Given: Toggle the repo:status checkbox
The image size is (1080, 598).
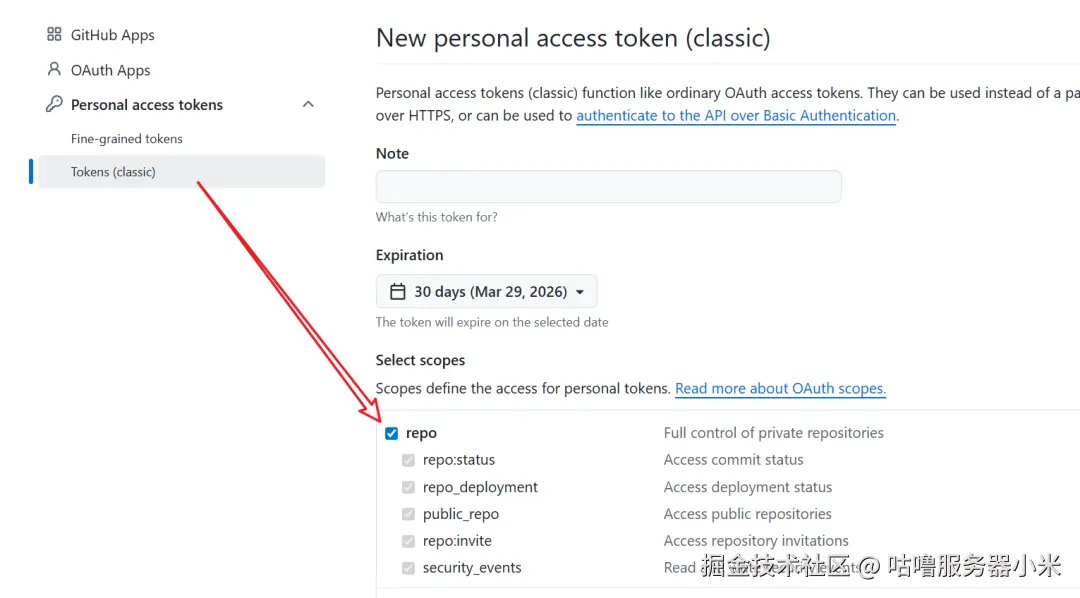Looking at the screenshot, I should 408,460.
